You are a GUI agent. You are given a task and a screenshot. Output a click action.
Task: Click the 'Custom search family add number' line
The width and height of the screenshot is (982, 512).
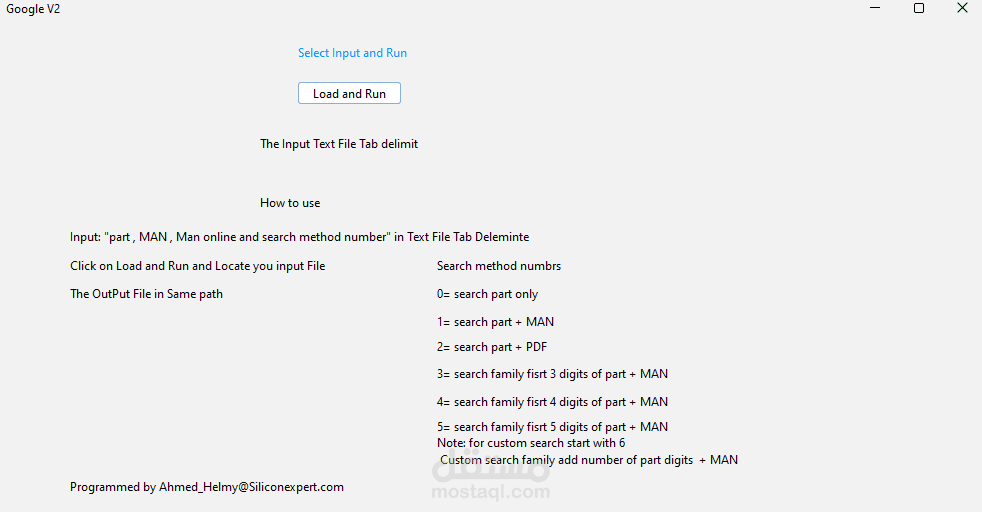pyautogui.click(x=589, y=460)
